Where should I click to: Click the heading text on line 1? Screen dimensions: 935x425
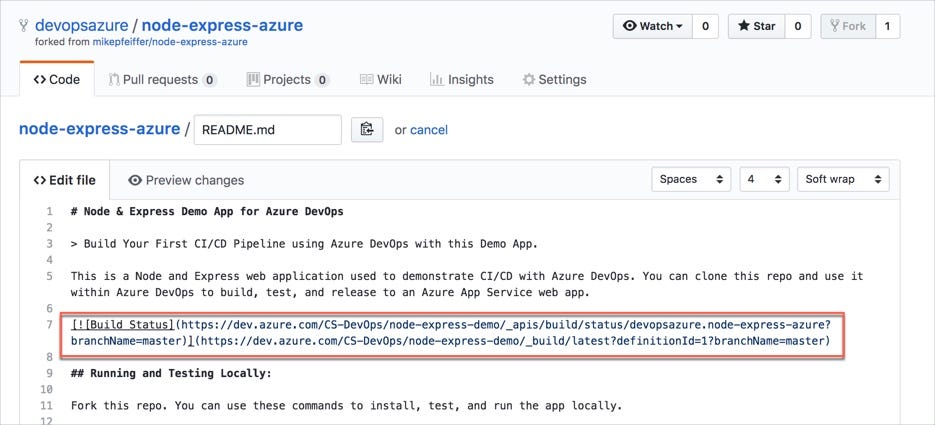pyautogui.click(x=207, y=211)
